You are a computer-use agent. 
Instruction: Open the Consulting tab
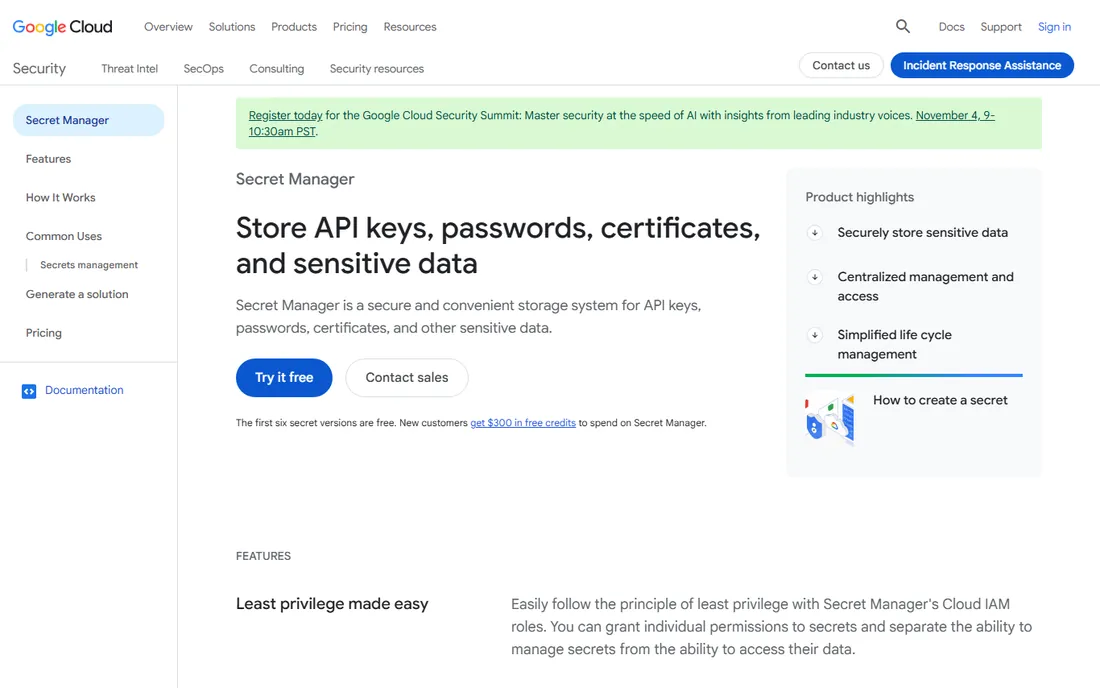click(276, 69)
